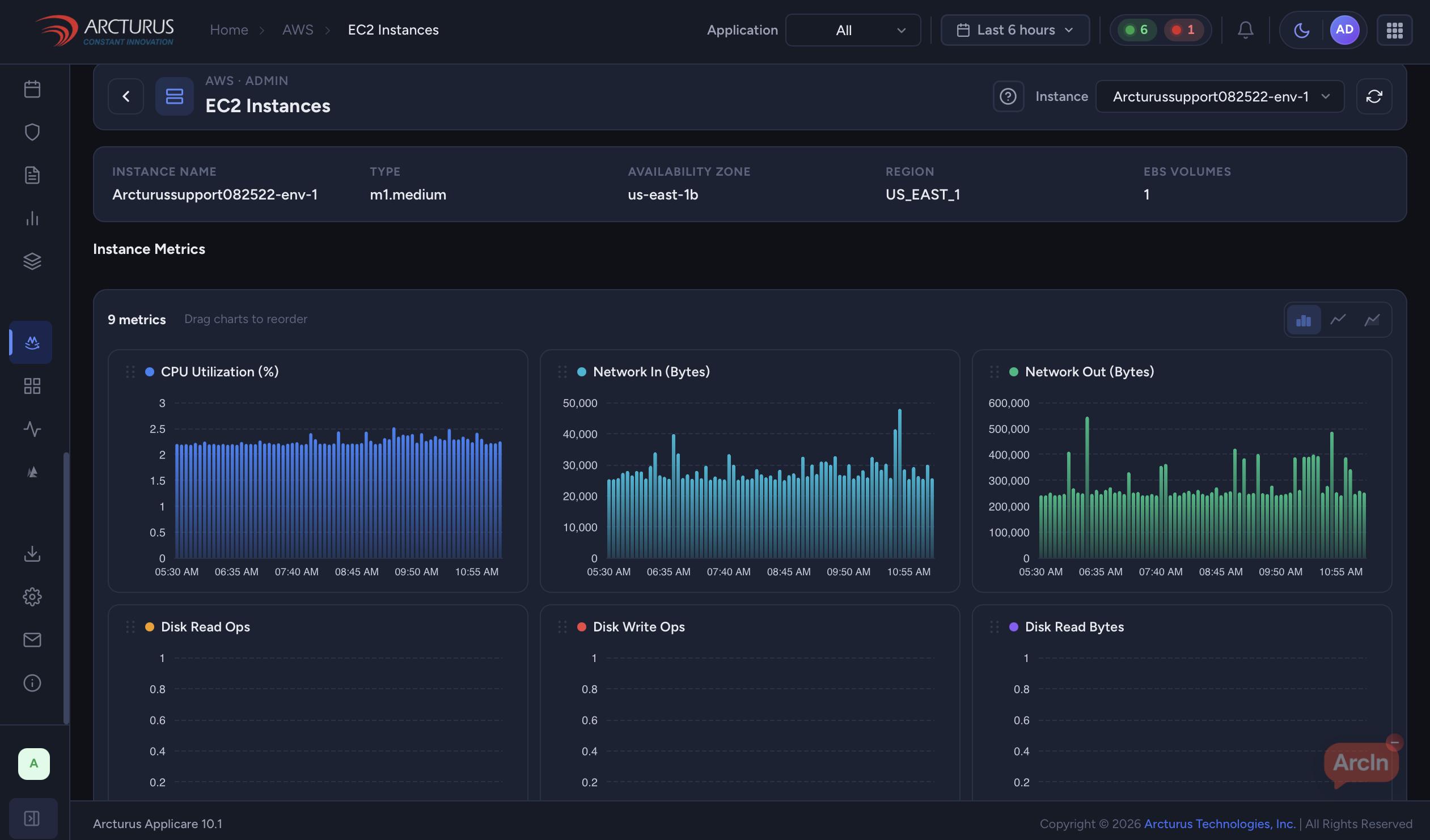This screenshot has height=840, width=1430.
Task: Click the teal Network In legend dot
Action: pos(582,372)
